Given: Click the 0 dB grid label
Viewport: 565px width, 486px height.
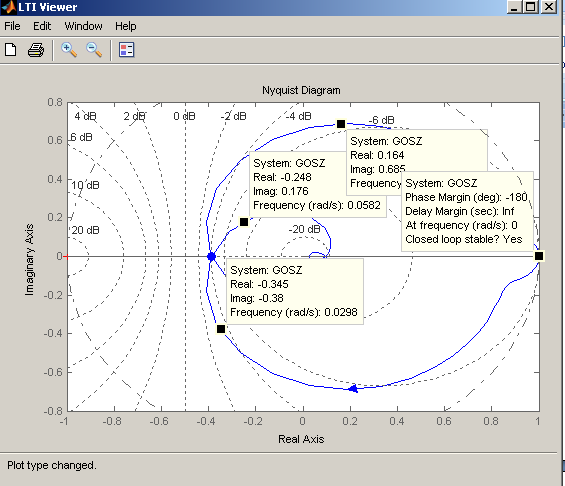Looking at the screenshot, I should [184, 116].
